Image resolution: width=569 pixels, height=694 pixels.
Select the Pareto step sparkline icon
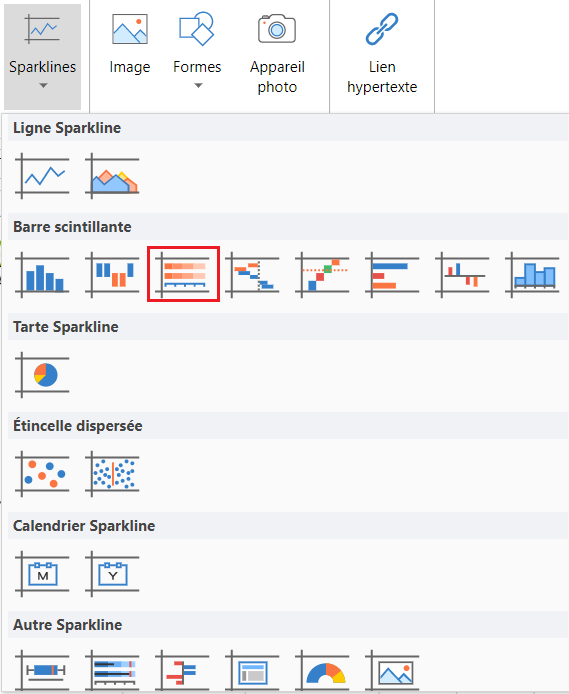(x=323, y=274)
